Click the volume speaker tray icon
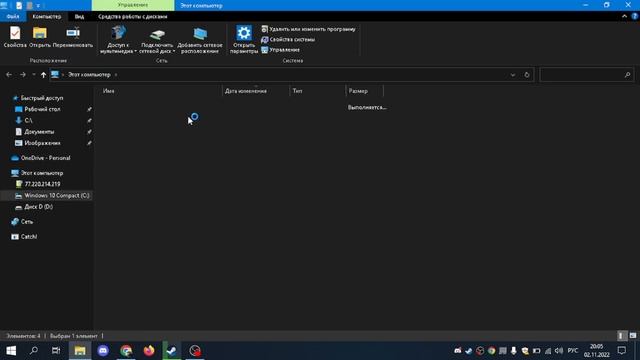This screenshot has height=360, width=640. pyautogui.click(x=559, y=351)
